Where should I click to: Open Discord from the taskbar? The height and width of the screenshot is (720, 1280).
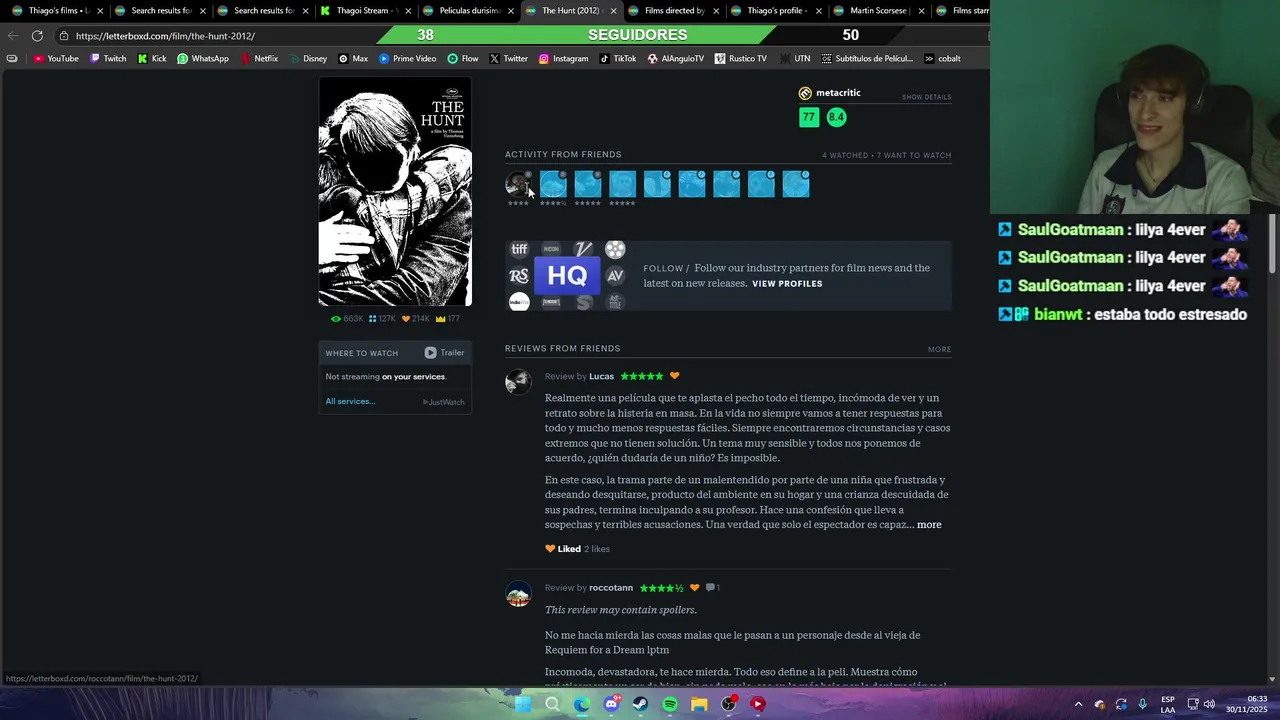(611, 704)
